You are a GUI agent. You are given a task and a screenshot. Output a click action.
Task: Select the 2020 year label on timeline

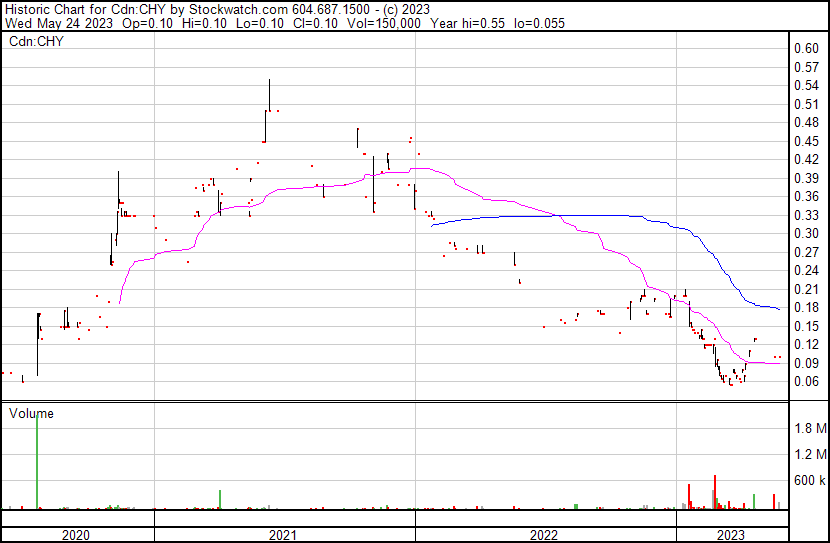tap(76, 535)
